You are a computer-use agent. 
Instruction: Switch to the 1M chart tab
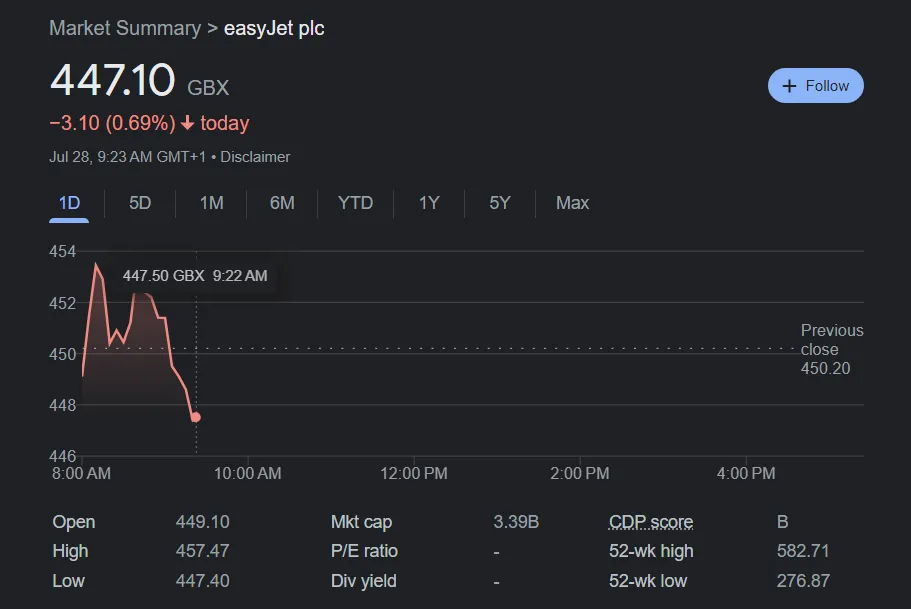click(211, 203)
